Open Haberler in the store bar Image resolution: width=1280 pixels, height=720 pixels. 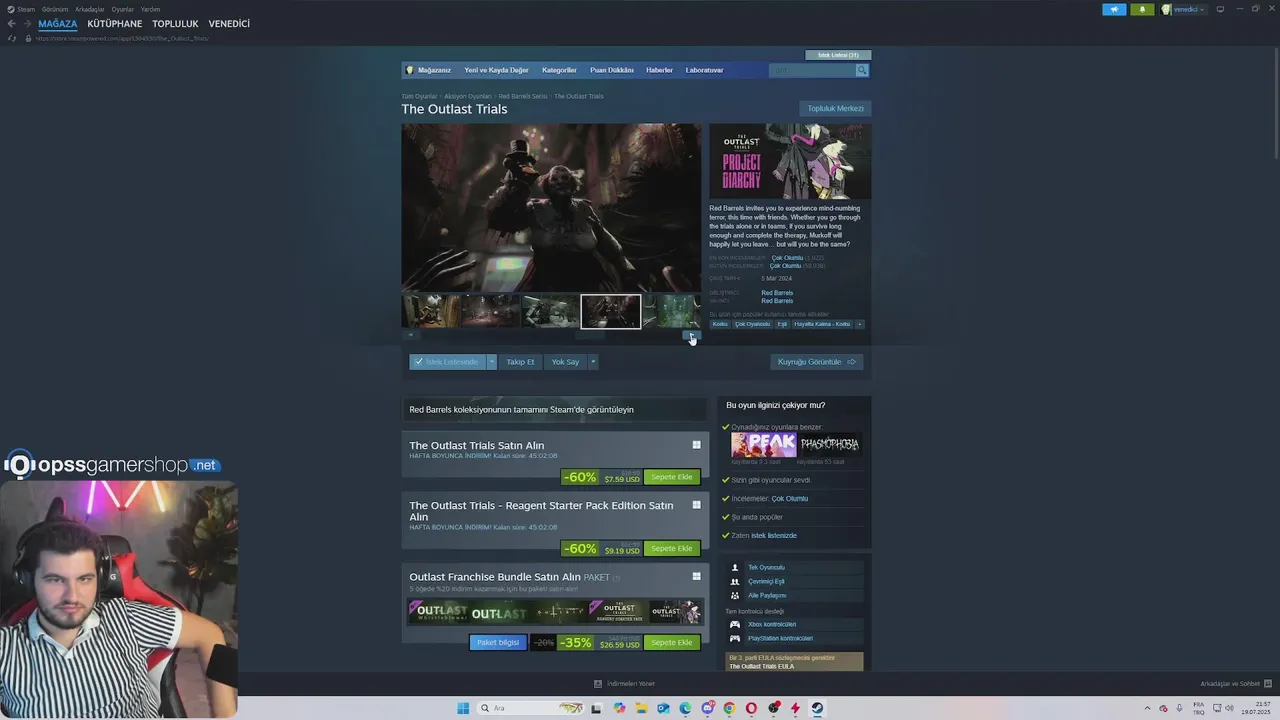point(659,70)
